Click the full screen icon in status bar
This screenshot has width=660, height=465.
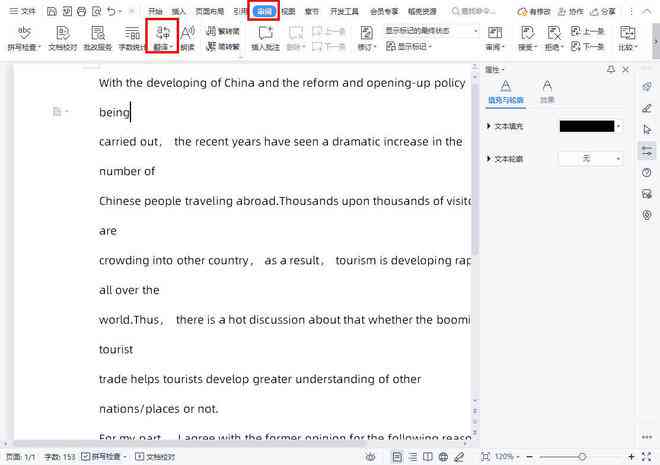[x=647, y=457]
